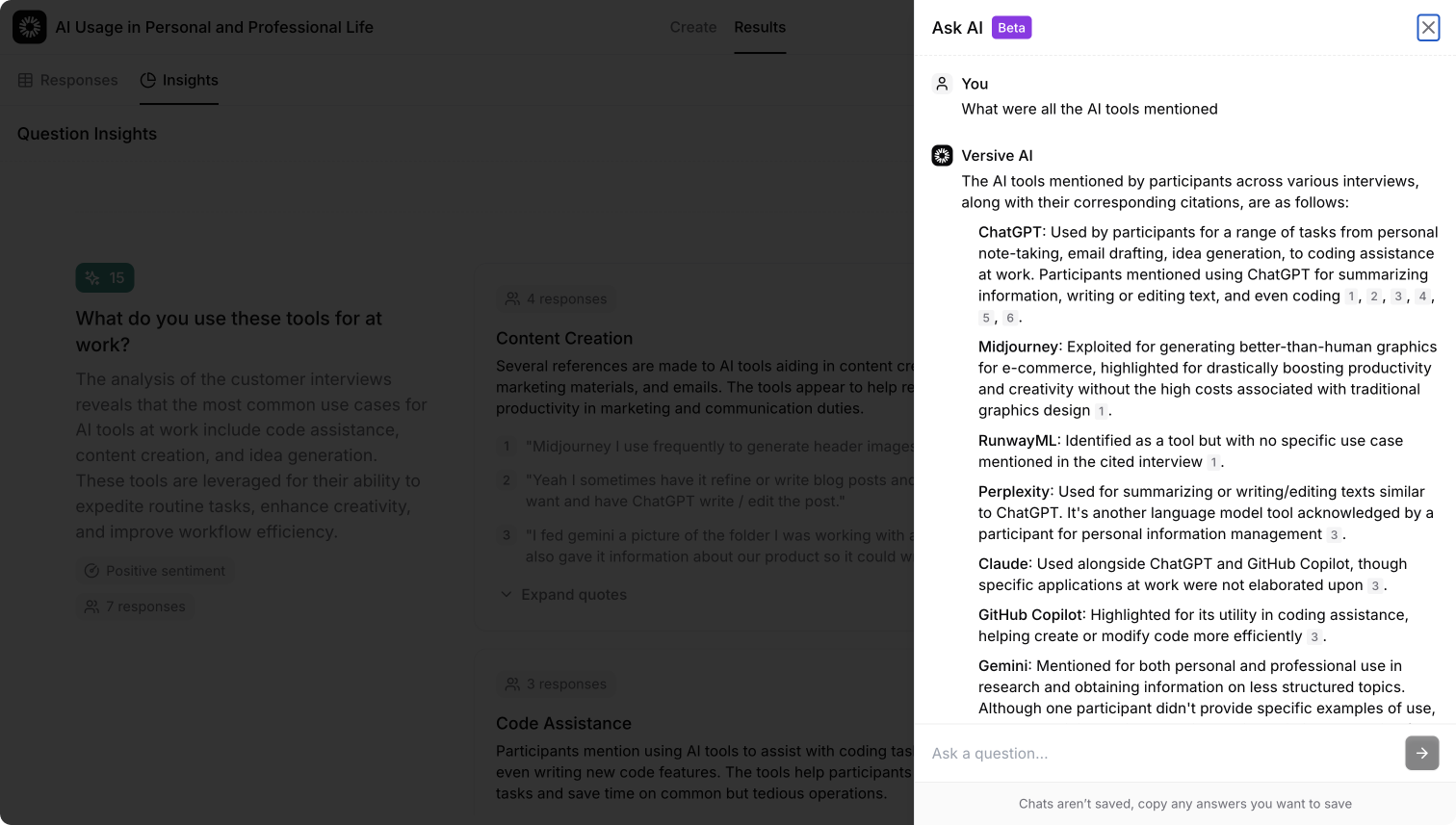Select the Insights tab

click(x=179, y=80)
